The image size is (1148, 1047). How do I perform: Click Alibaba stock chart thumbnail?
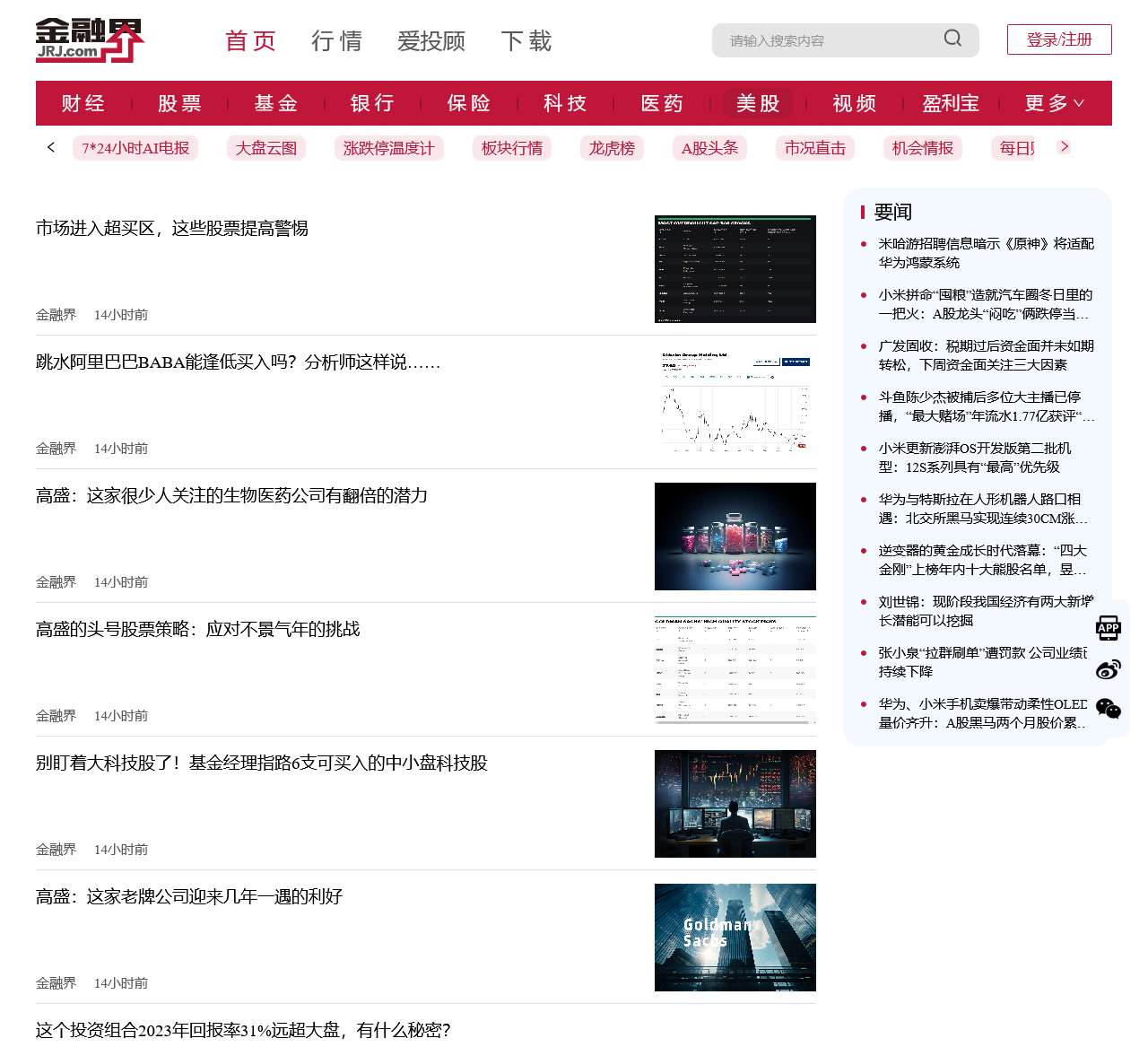point(735,403)
